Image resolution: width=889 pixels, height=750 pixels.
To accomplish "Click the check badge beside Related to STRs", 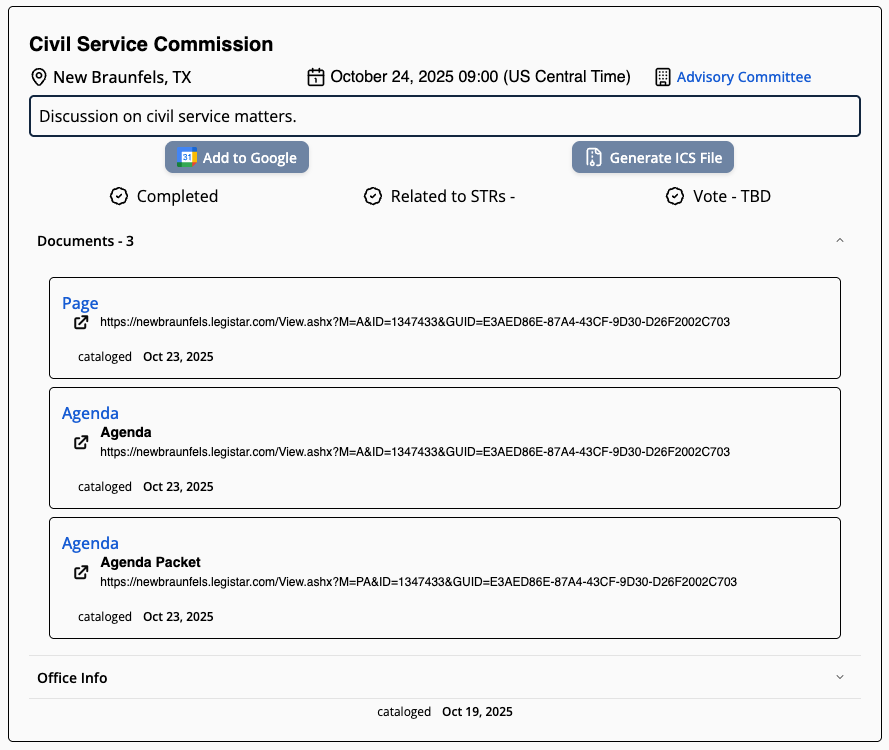I will (373, 196).
